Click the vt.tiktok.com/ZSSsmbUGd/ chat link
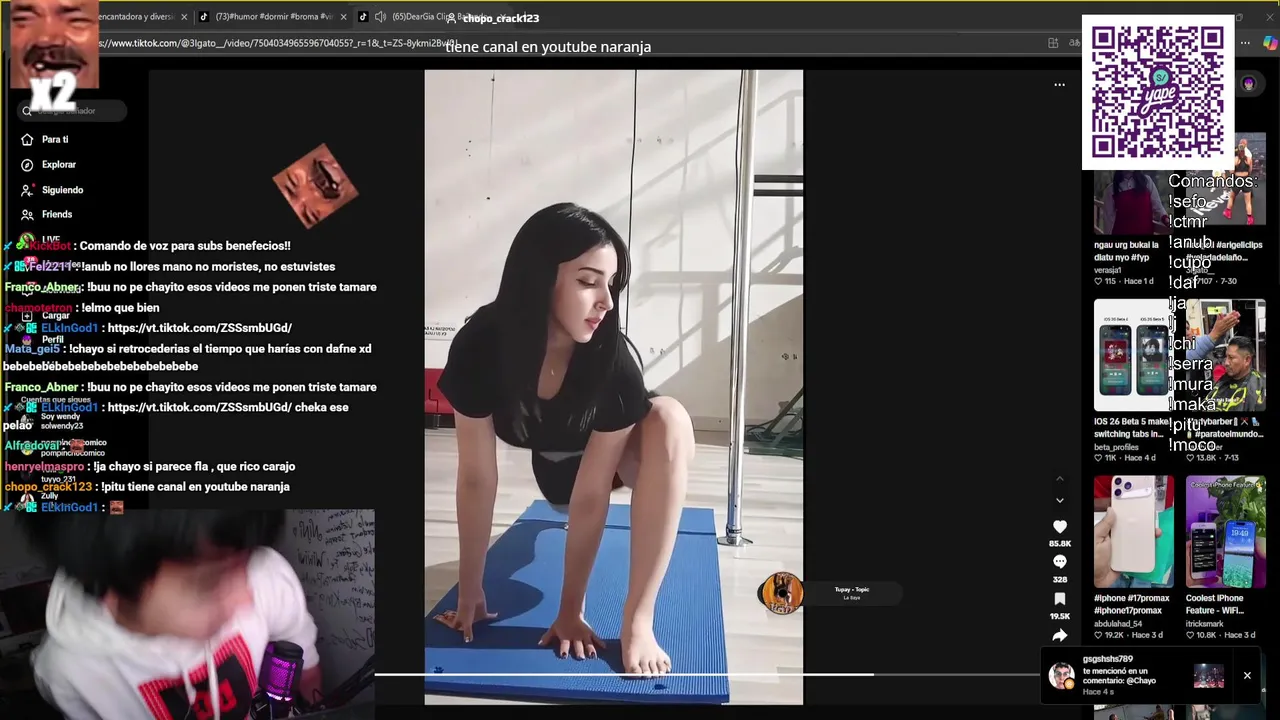This screenshot has height=720, width=1280. click(199, 328)
